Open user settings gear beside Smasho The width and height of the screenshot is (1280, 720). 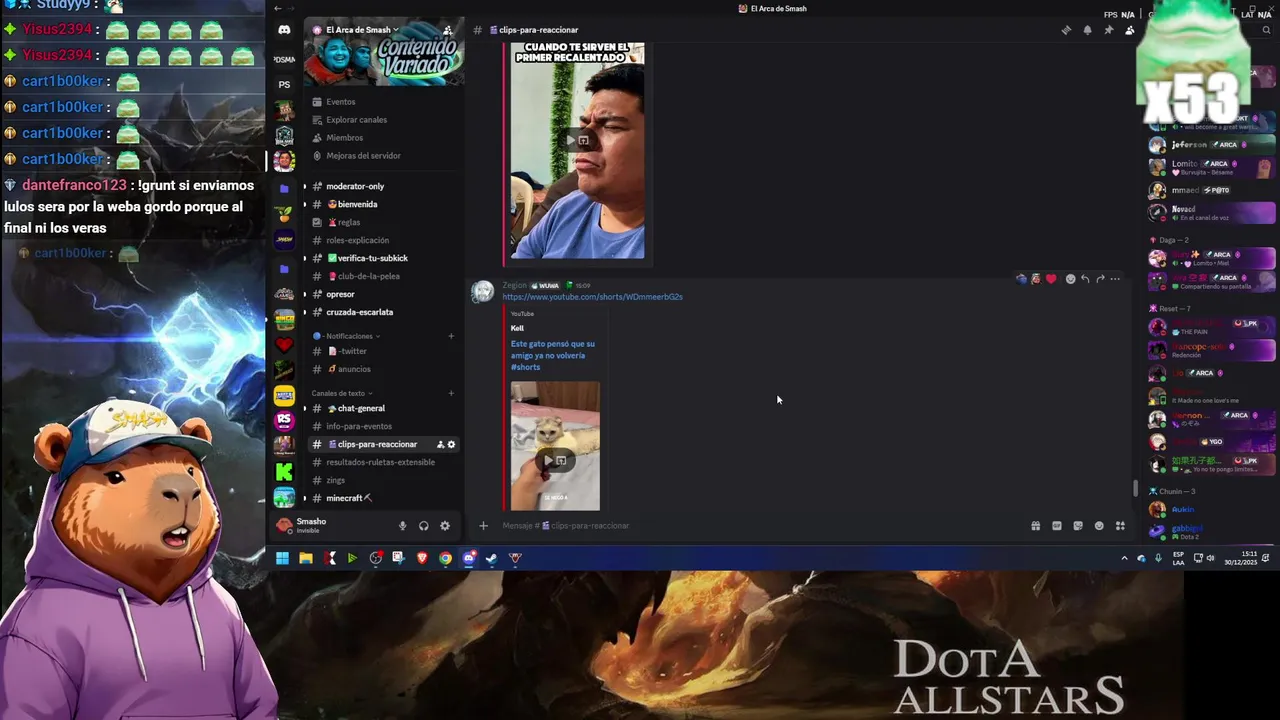pyautogui.click(x=445, y=526)
